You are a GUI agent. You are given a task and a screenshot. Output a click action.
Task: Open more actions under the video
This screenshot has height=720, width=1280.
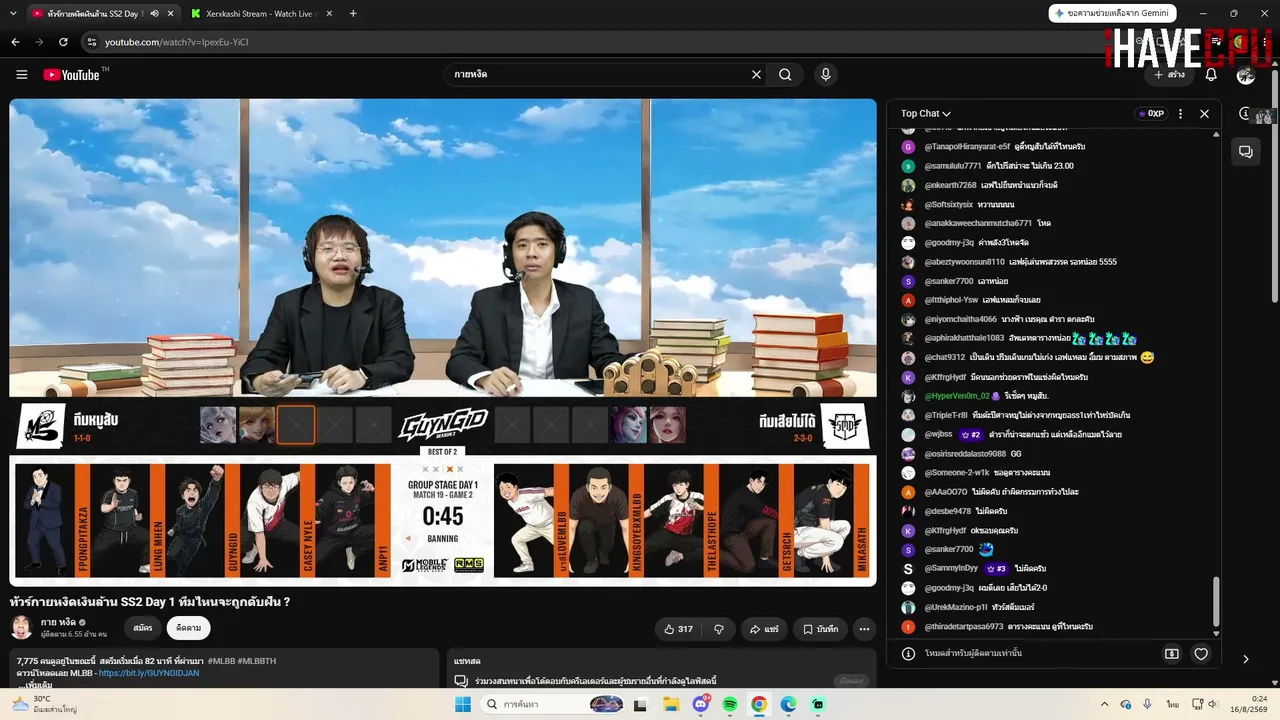(864, 629)
